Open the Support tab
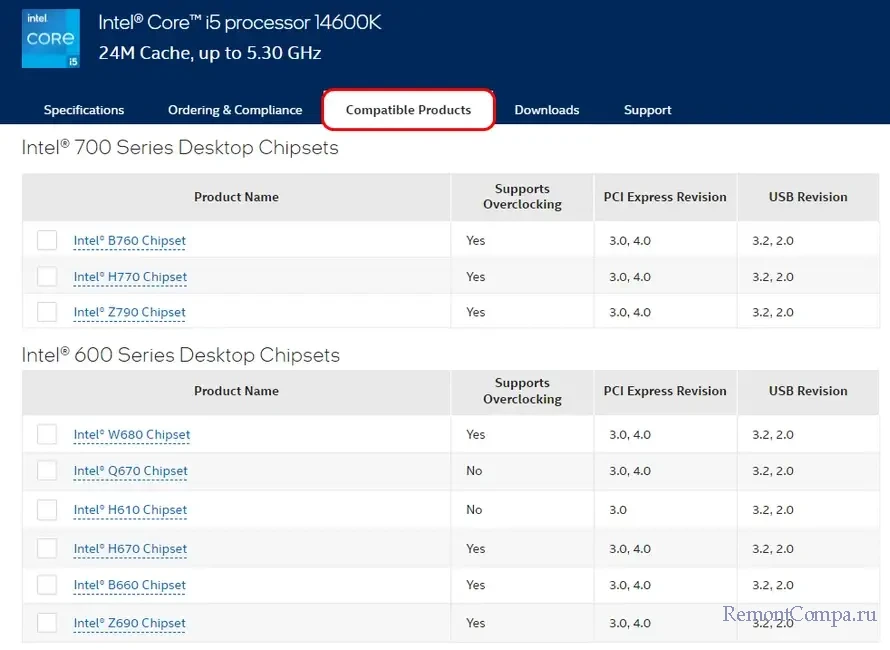This screenshot has height=650, width=890. click(x=647, y=110)
